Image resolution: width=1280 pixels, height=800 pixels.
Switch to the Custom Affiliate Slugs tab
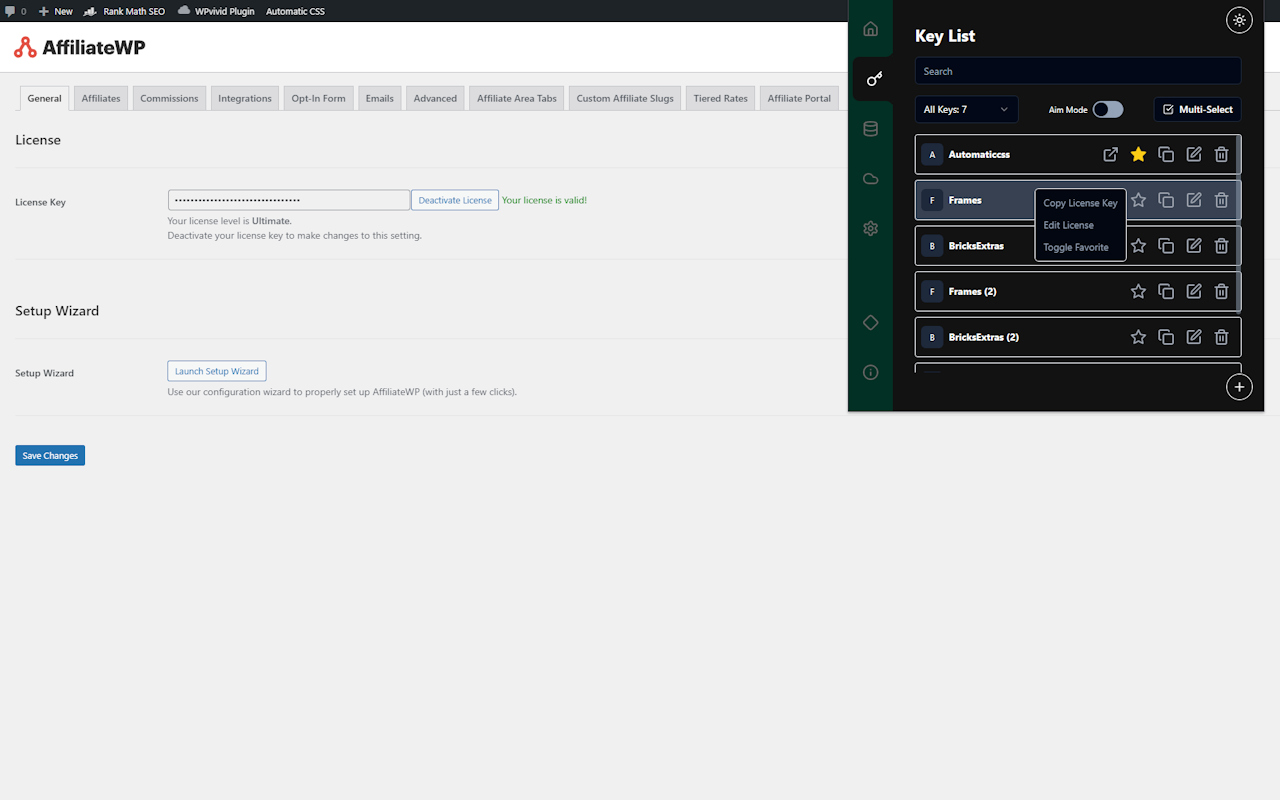[625, 98]
